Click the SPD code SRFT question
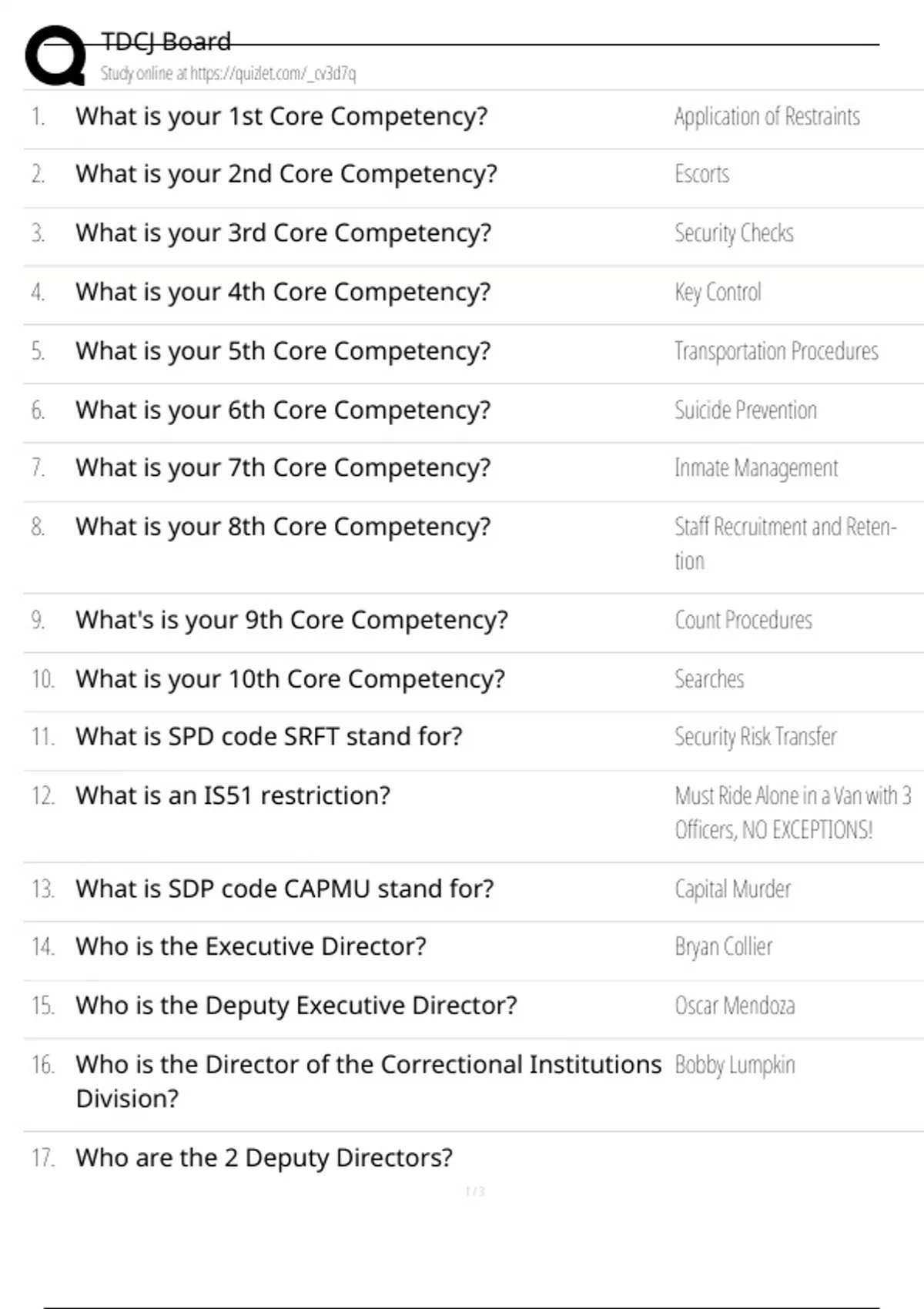The image size is (924, 1309). coord(269,737)
